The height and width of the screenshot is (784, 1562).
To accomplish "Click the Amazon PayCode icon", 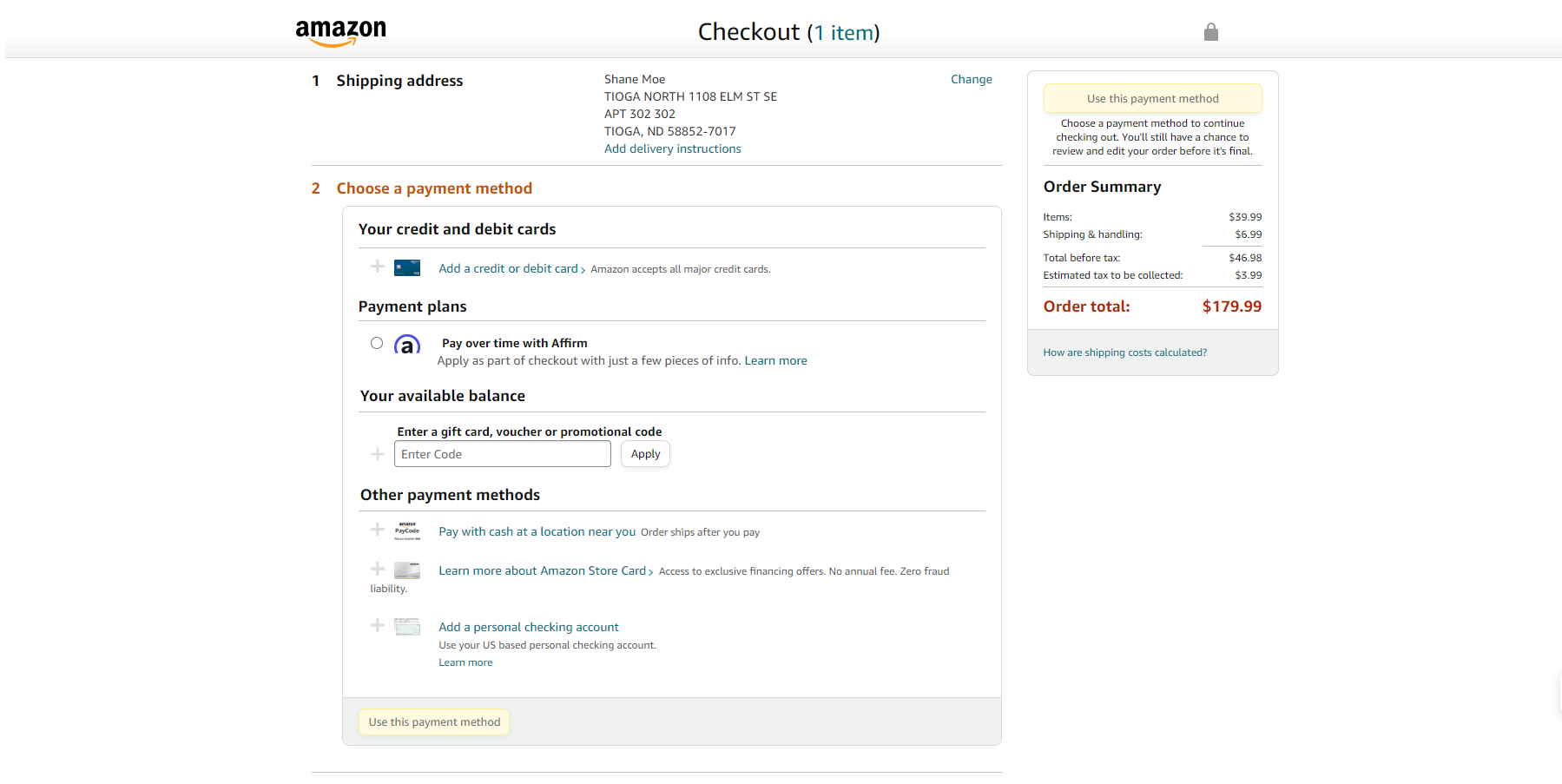I will click(x=407, y=530).
